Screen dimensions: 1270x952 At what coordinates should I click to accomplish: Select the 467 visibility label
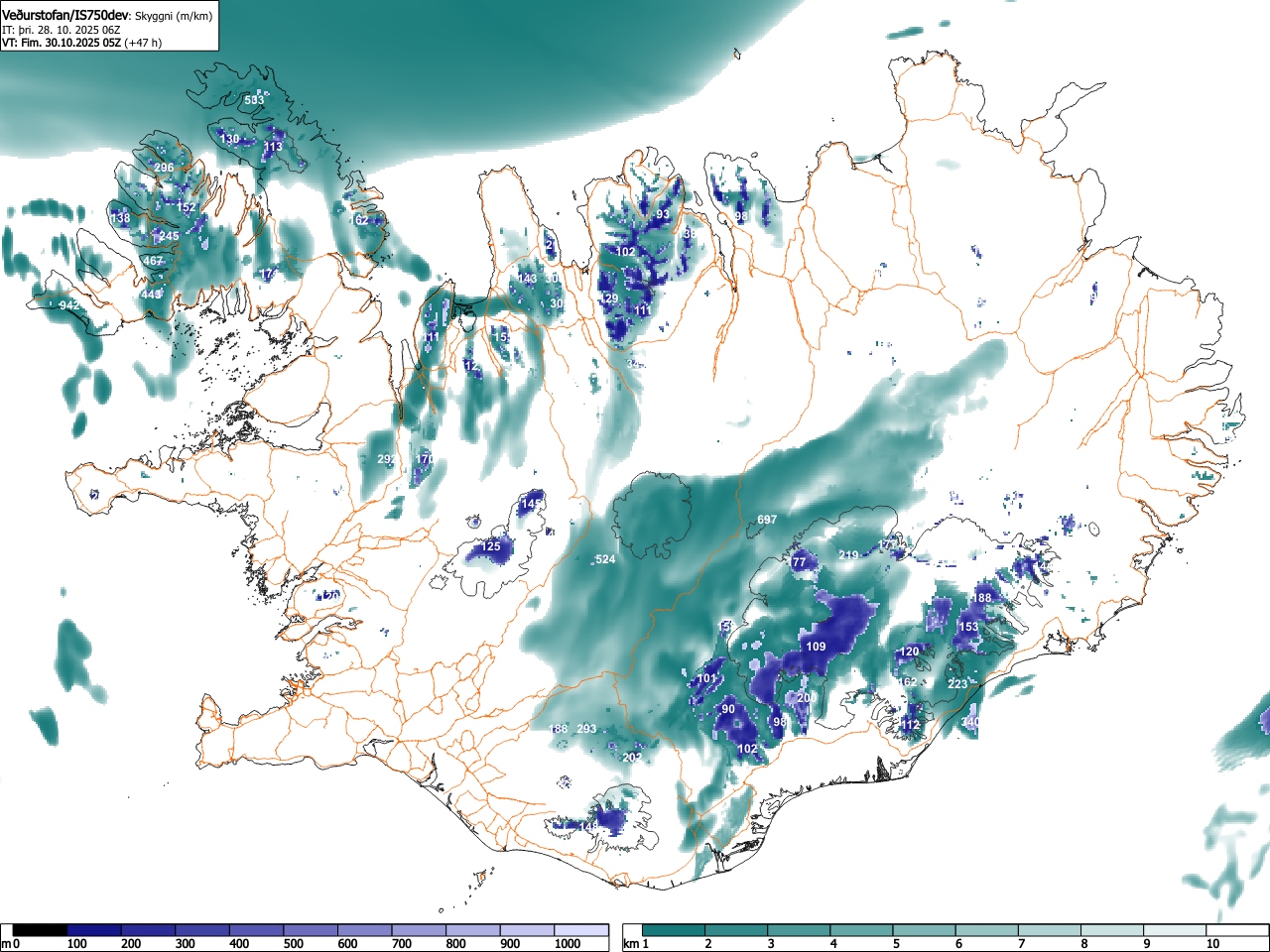(x=153, y=262)
